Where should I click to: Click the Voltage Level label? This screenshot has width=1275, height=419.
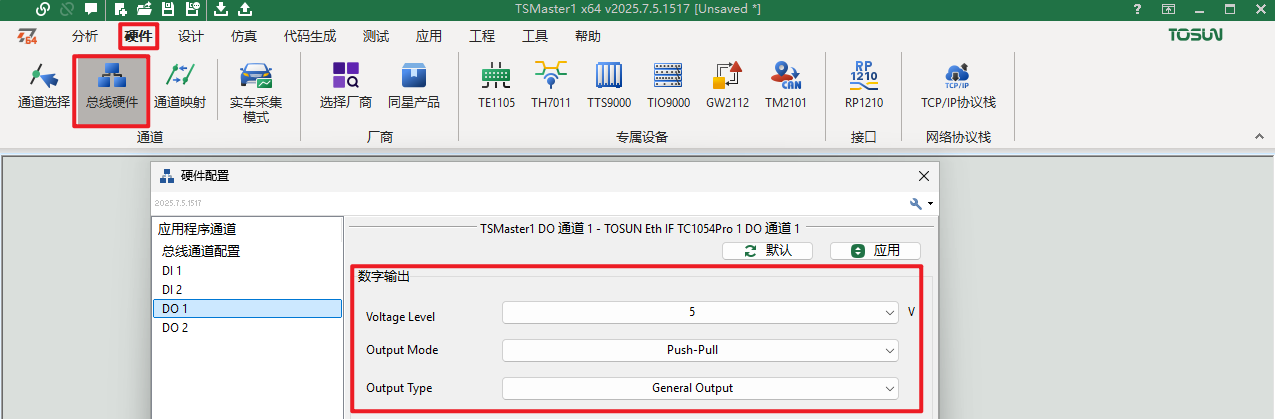click(x=400, y=316)
